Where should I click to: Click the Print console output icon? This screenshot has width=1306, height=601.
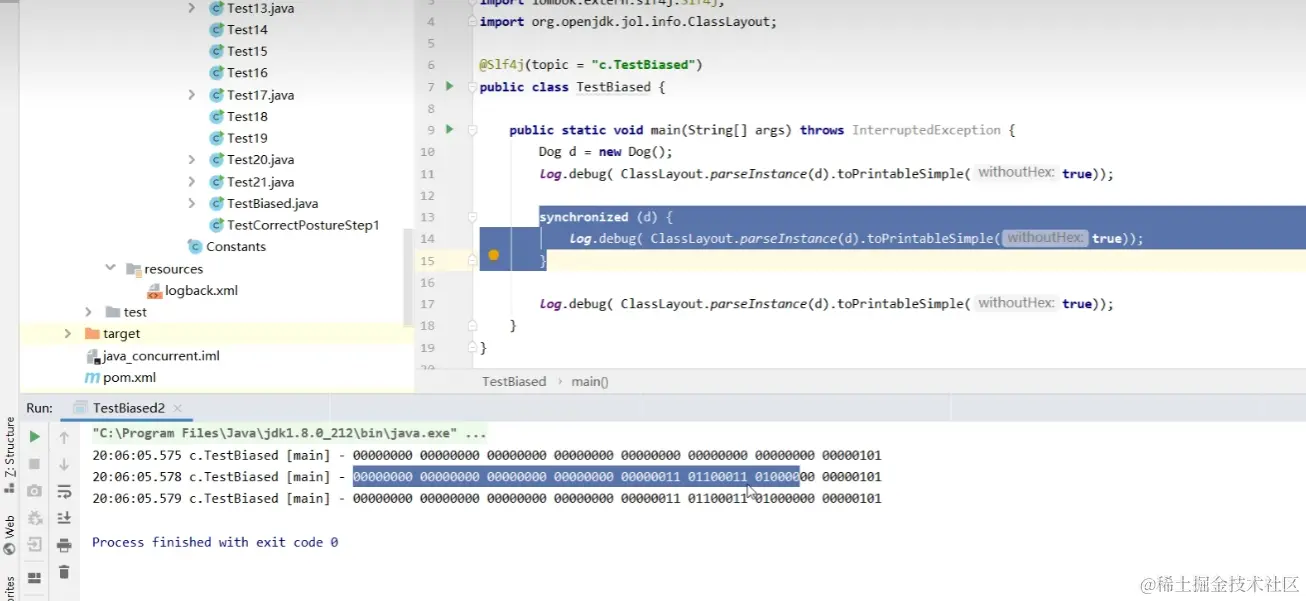(64, 545)
